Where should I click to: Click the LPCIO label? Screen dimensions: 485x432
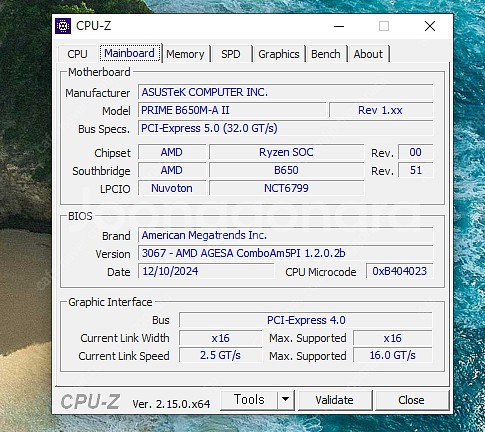(115, 189)
